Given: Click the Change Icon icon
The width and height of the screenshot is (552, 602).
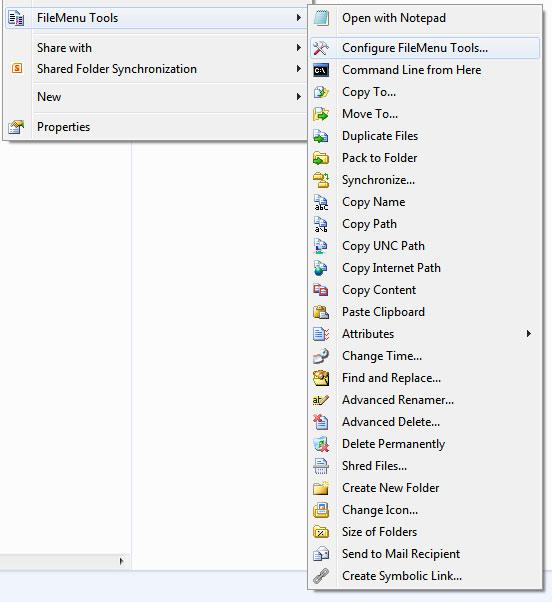Looking at the screenshot, I should (x=321, y=510).
